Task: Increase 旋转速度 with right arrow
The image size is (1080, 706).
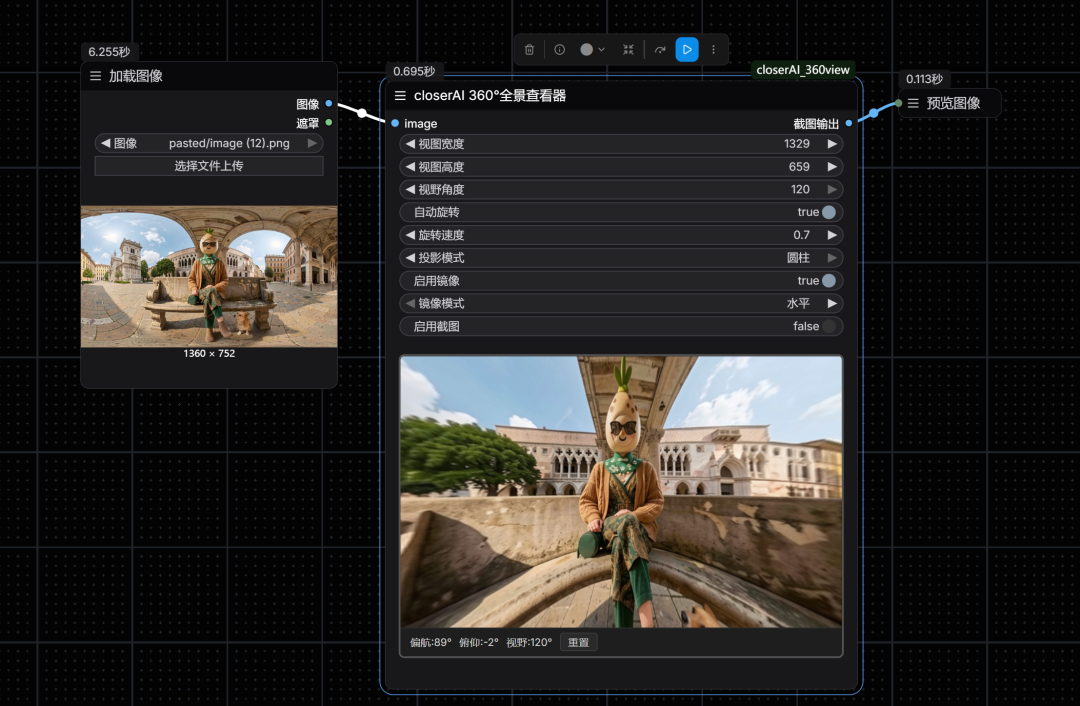Action: (832, 235)
